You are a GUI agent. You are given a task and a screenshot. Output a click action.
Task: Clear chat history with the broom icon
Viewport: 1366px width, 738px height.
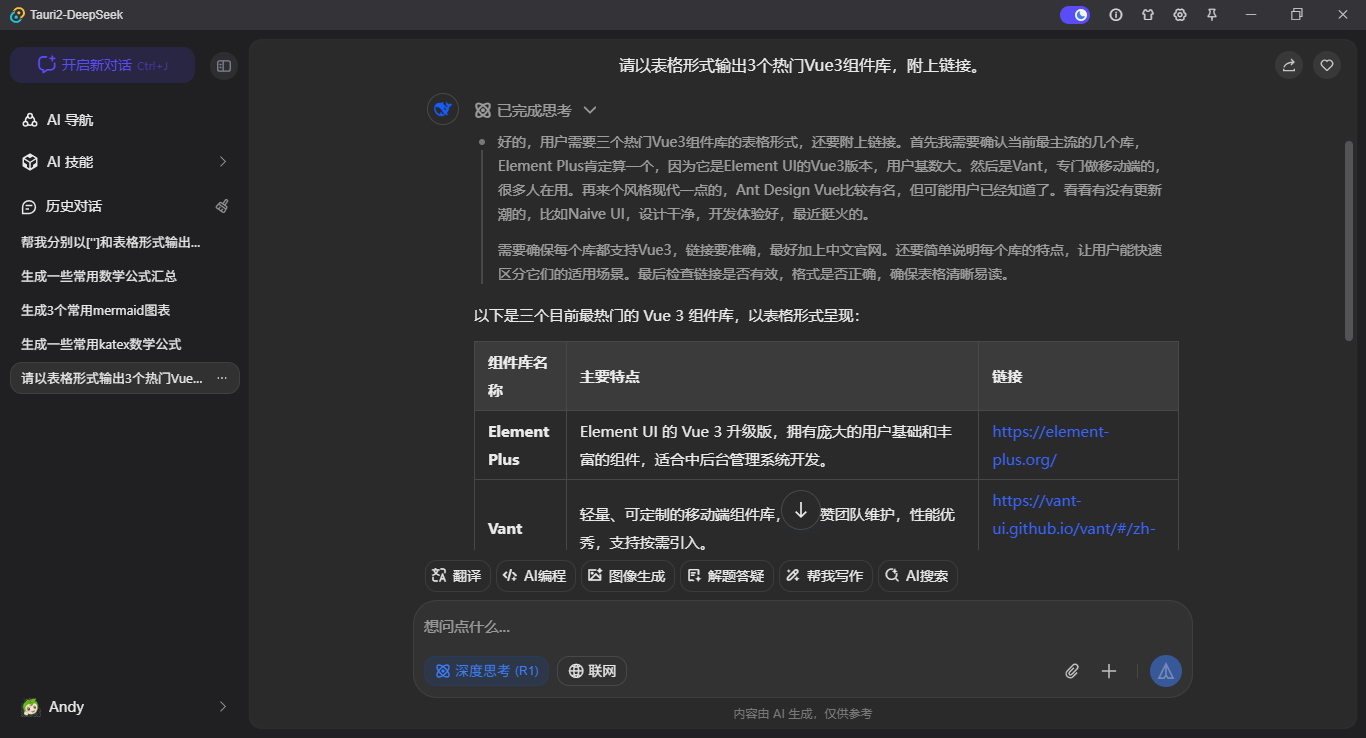(x=222, y=206)
